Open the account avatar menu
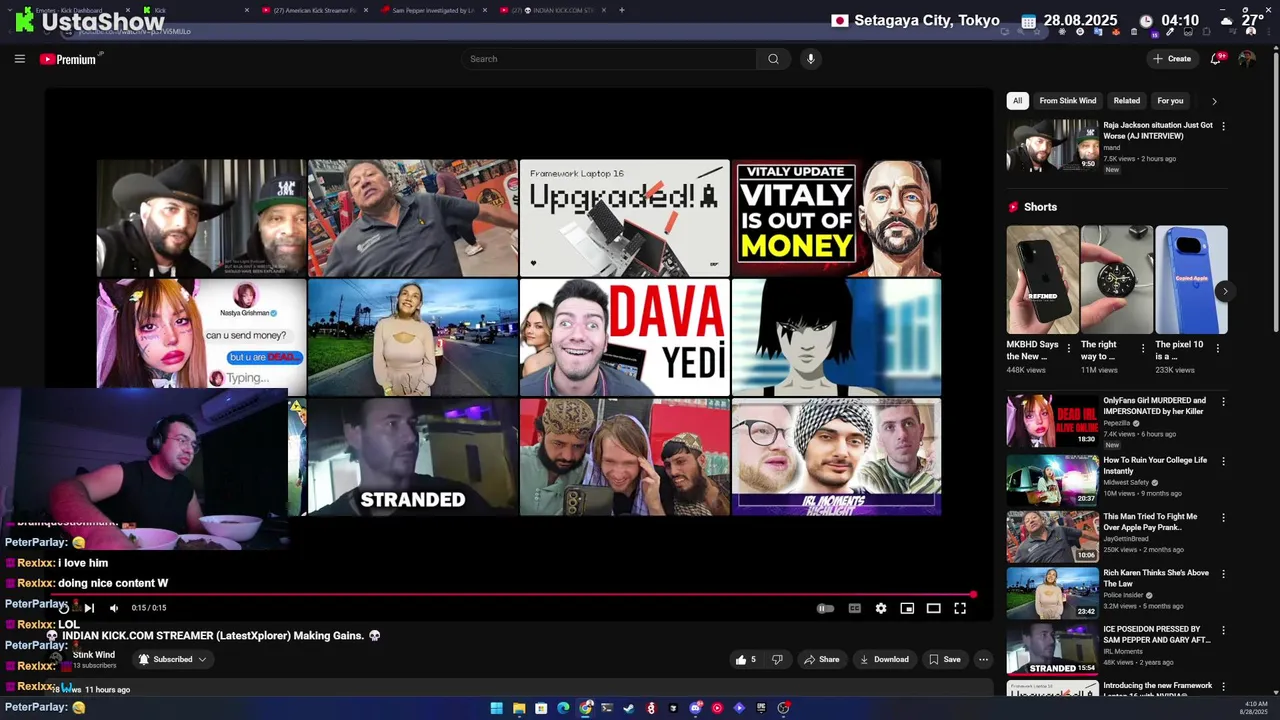The height and width of the screenshot is (720, 1280). (x=1246, y=59)
